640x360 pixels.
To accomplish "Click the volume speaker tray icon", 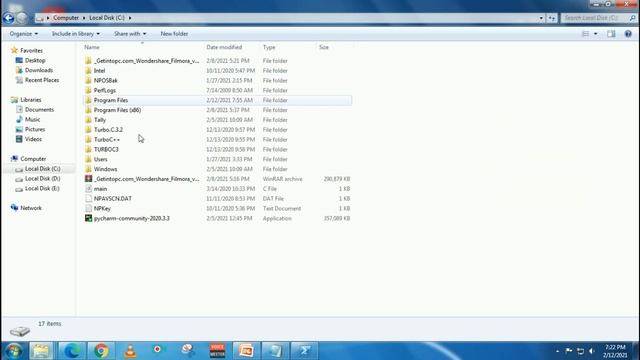I will click(592, 351).
